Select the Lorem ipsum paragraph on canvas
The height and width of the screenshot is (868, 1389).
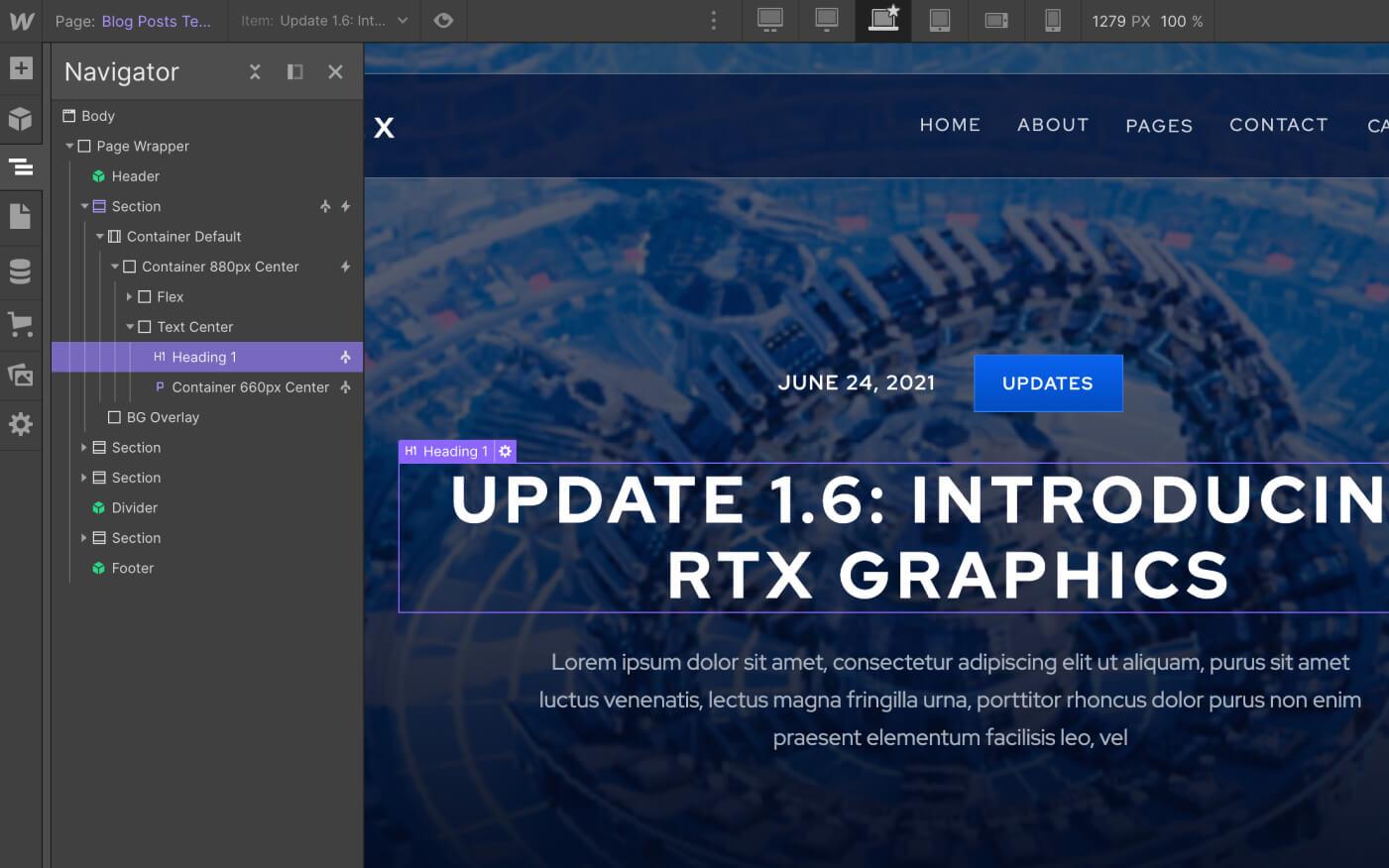(x=950, y=700)
